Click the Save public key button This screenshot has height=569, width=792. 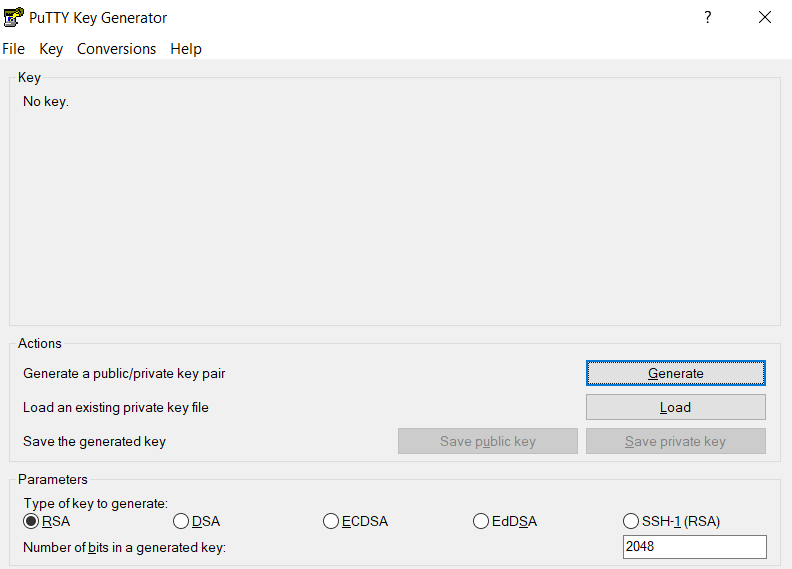[488, 441]
